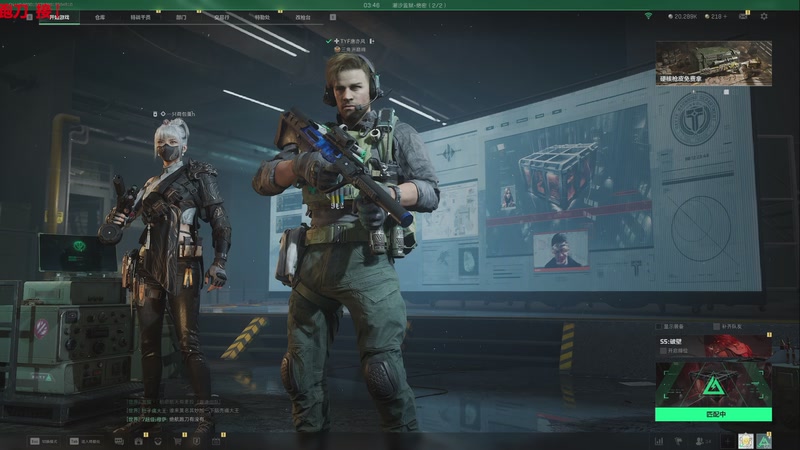Open the S5:破壁 season card
The height and width of the screenshot is (450, 800).
713,346
